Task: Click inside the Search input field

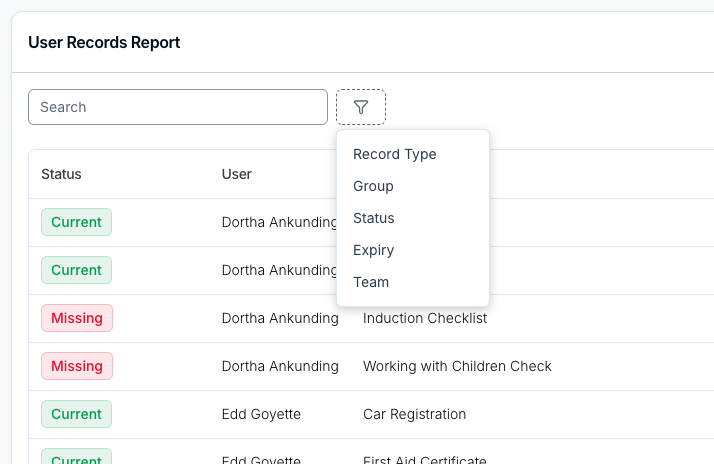Action: 178,107
